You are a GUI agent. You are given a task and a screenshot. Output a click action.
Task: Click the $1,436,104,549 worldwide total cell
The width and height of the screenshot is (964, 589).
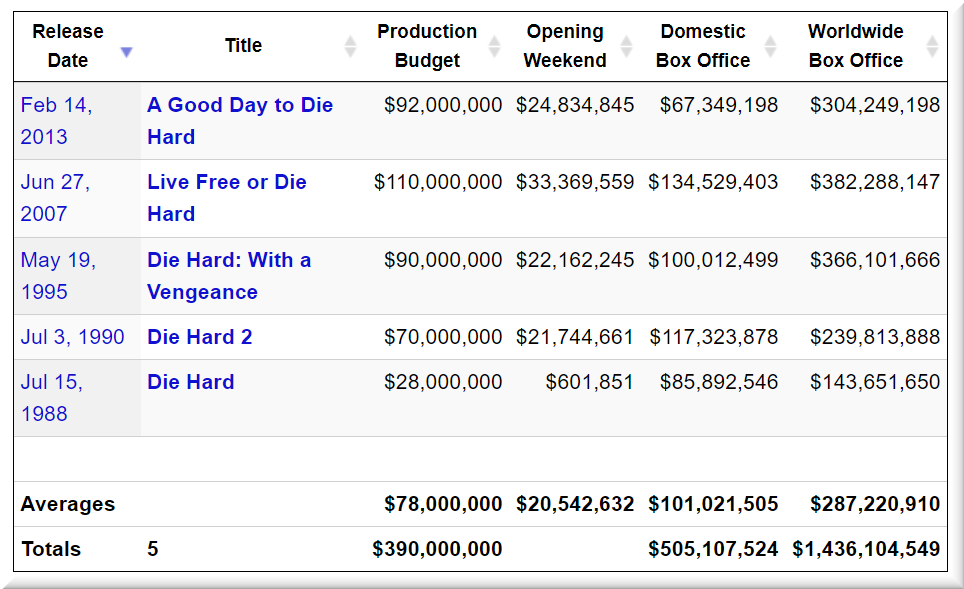pyautogui.click(x=866, y=549)
